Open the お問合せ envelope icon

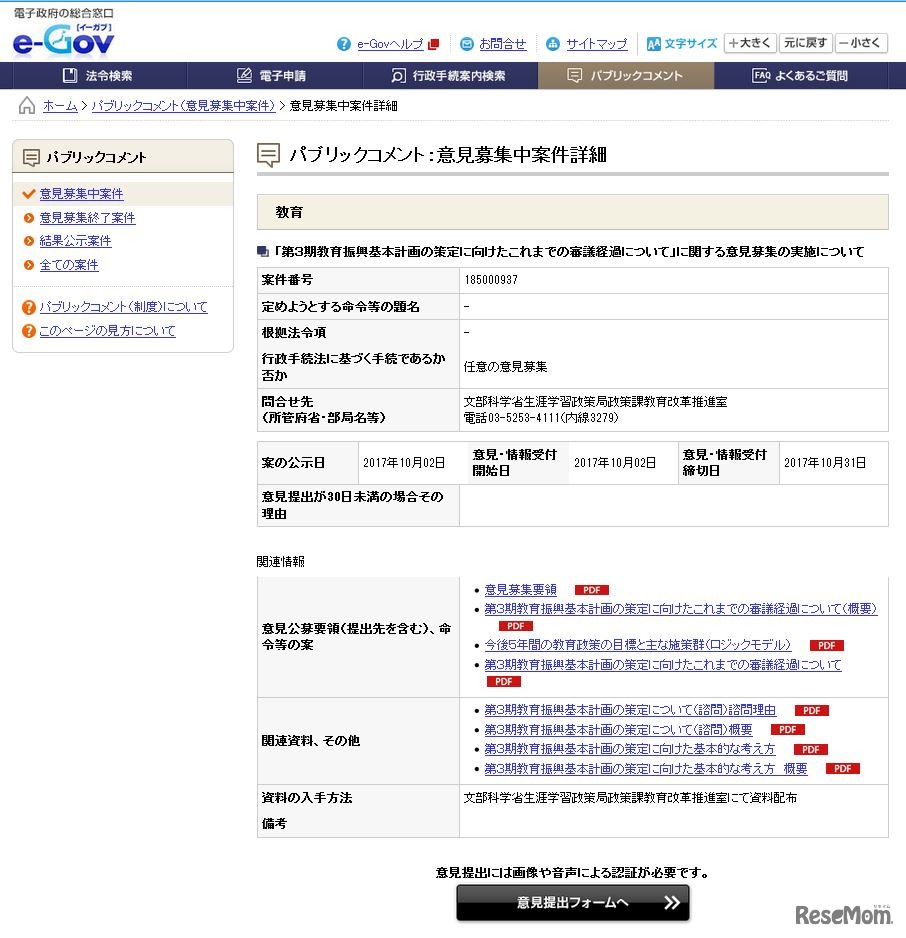465,43
